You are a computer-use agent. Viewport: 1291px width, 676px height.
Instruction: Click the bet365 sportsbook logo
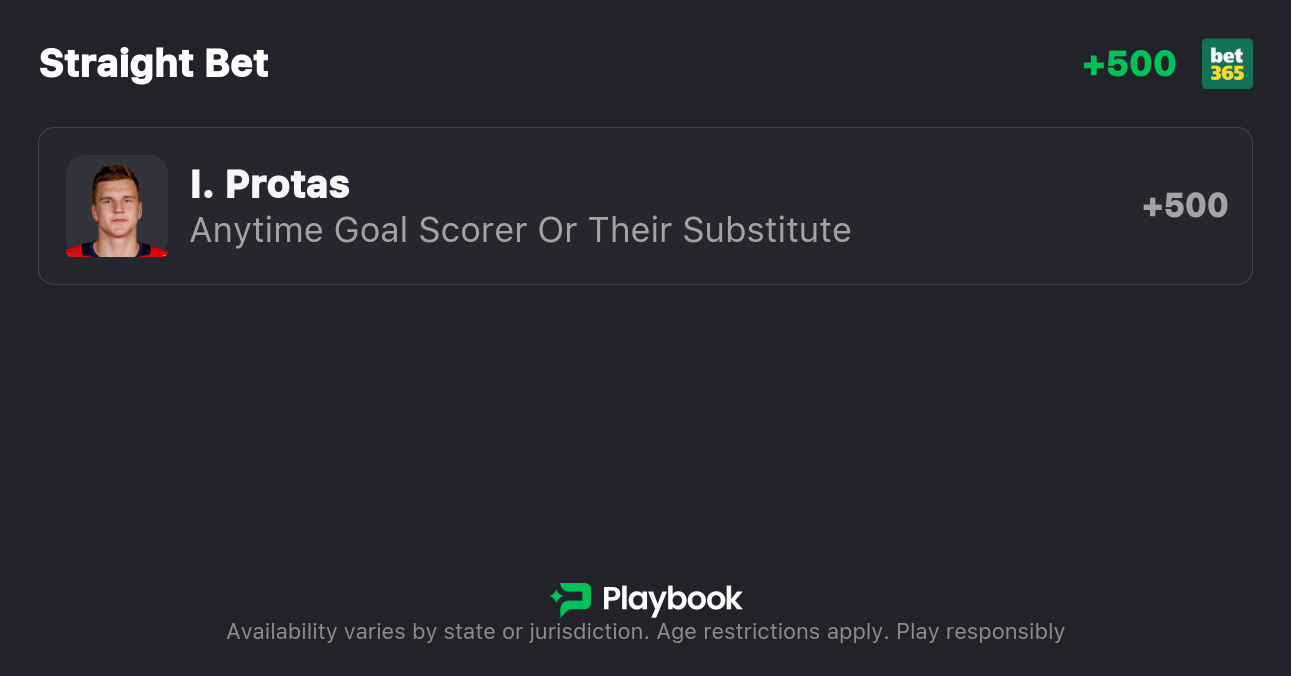pos(1227,64)
